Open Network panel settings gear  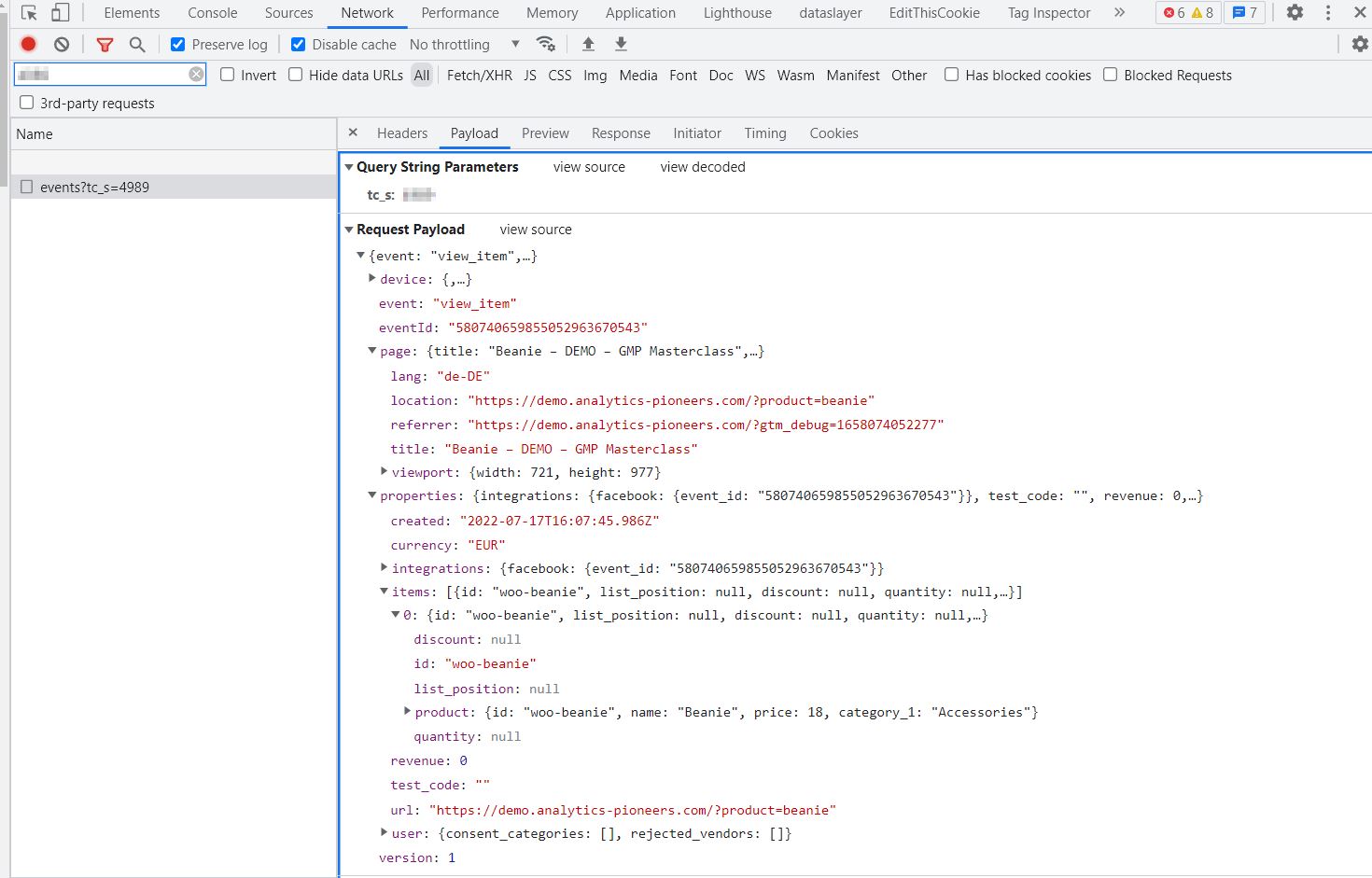1360,44
